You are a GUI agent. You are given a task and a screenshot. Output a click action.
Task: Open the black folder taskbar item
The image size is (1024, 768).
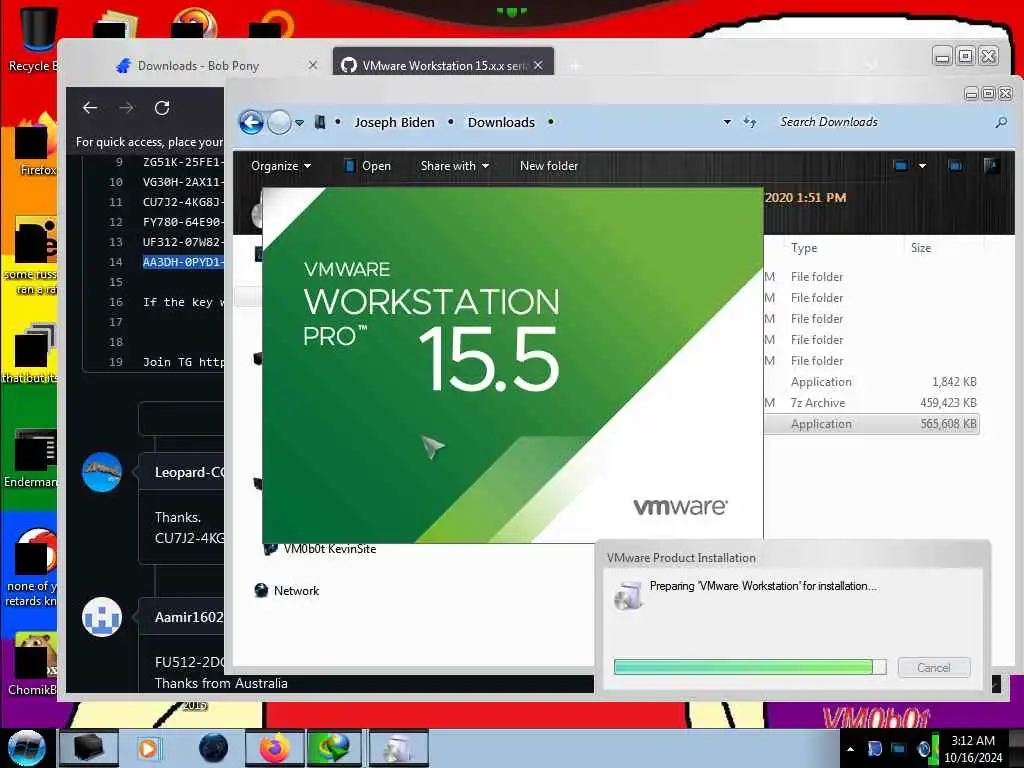pyautogui.click(x=89, y=748)
